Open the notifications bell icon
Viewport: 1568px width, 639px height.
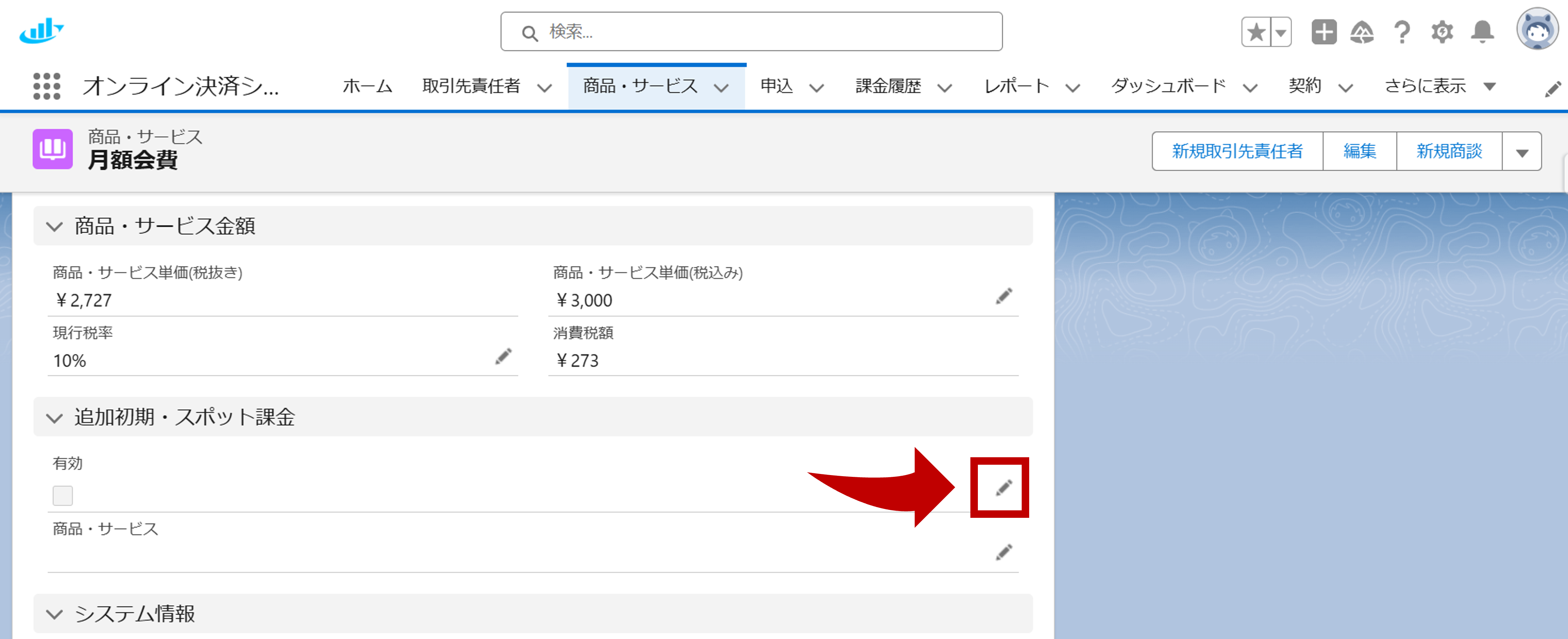click(1482, 32)
